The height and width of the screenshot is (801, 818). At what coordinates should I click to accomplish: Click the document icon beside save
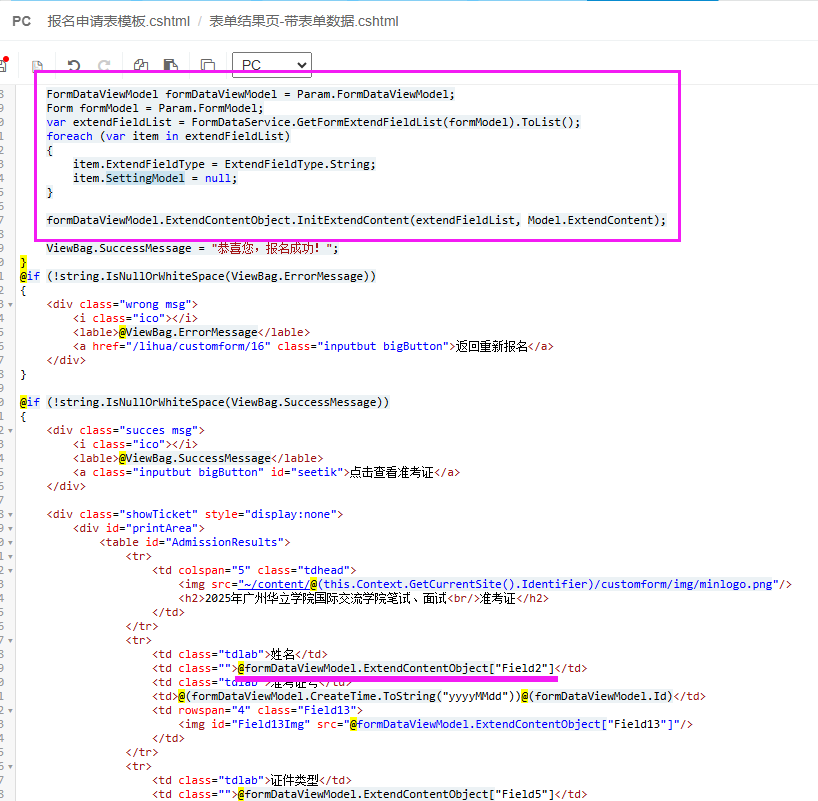click(x=37, y=66)
